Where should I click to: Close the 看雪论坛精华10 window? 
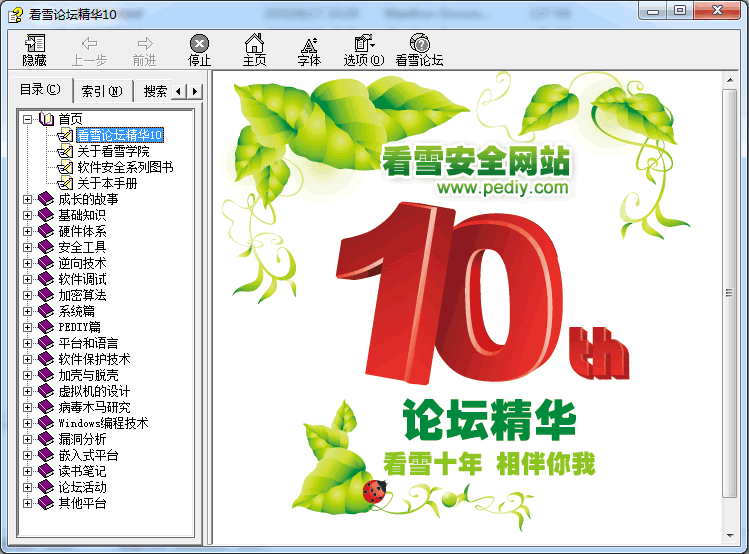coord(717,11)
